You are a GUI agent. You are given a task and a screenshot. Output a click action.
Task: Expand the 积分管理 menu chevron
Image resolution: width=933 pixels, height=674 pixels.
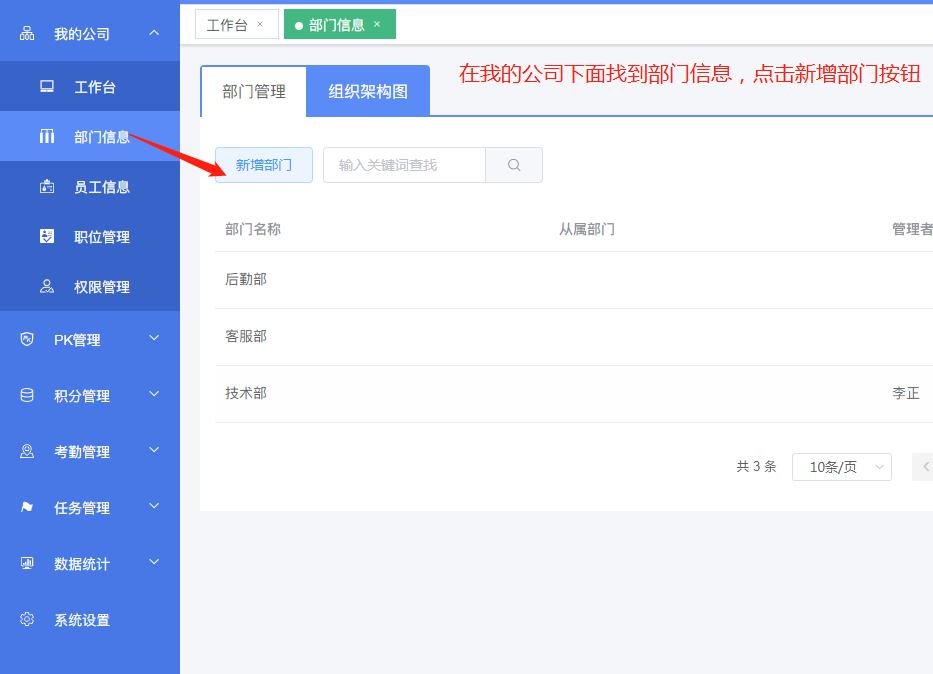point(154,394)
